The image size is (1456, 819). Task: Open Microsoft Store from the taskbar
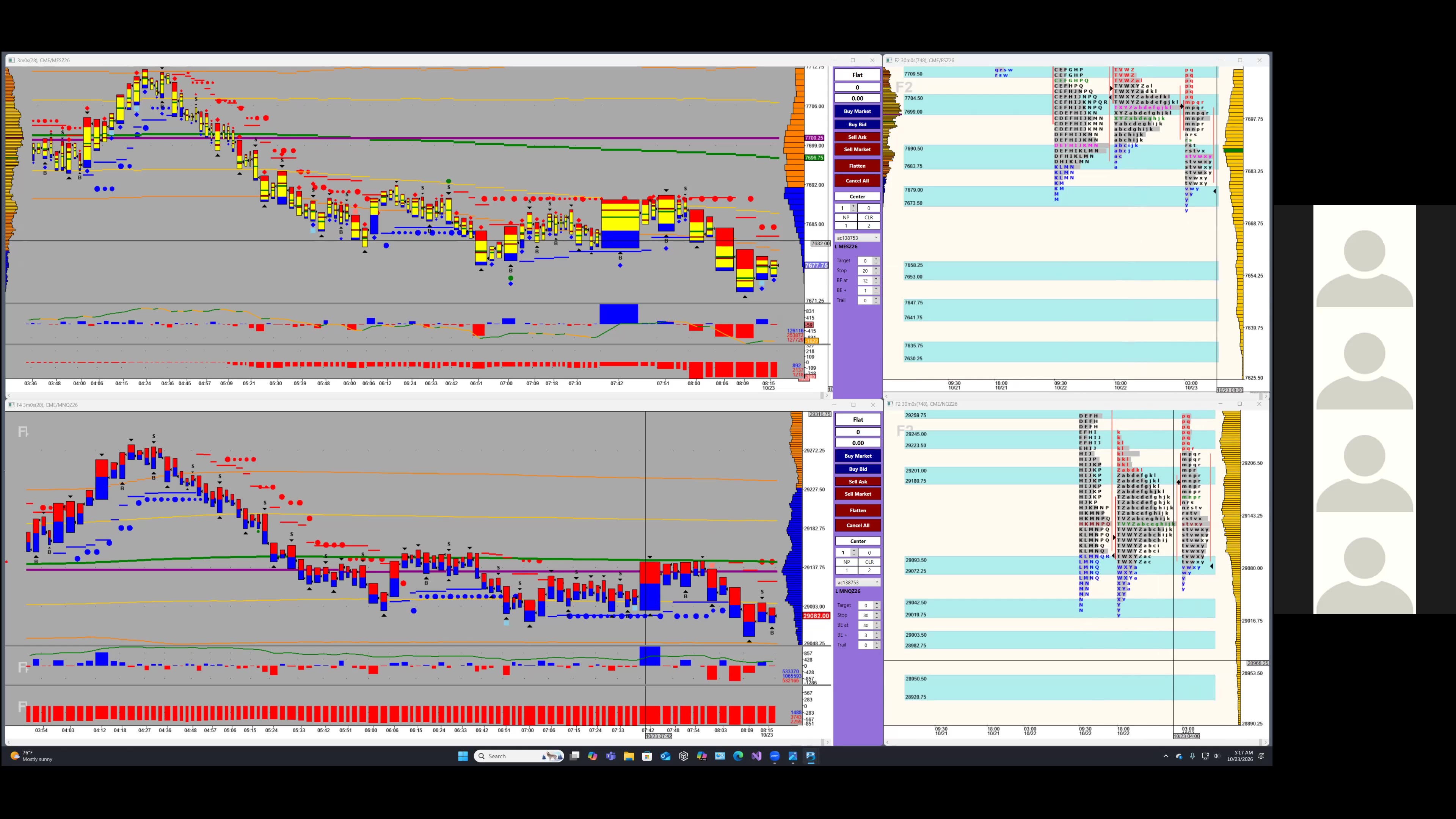647,756
